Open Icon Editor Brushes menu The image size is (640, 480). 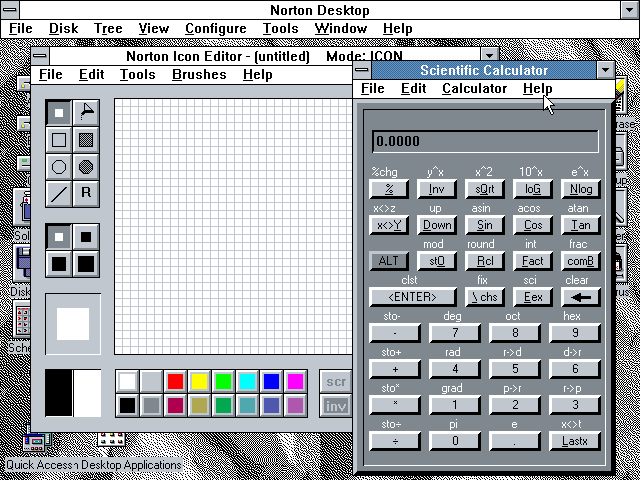point(199,75)
